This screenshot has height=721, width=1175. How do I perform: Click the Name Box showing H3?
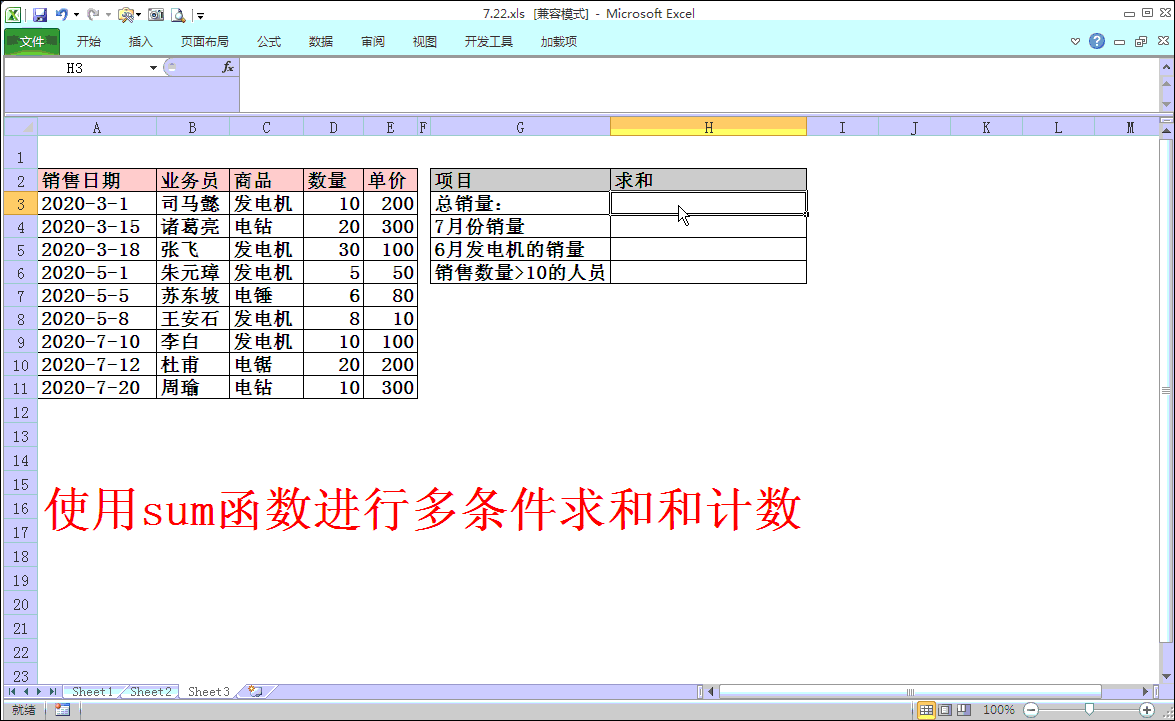click(x=75, y=67)
